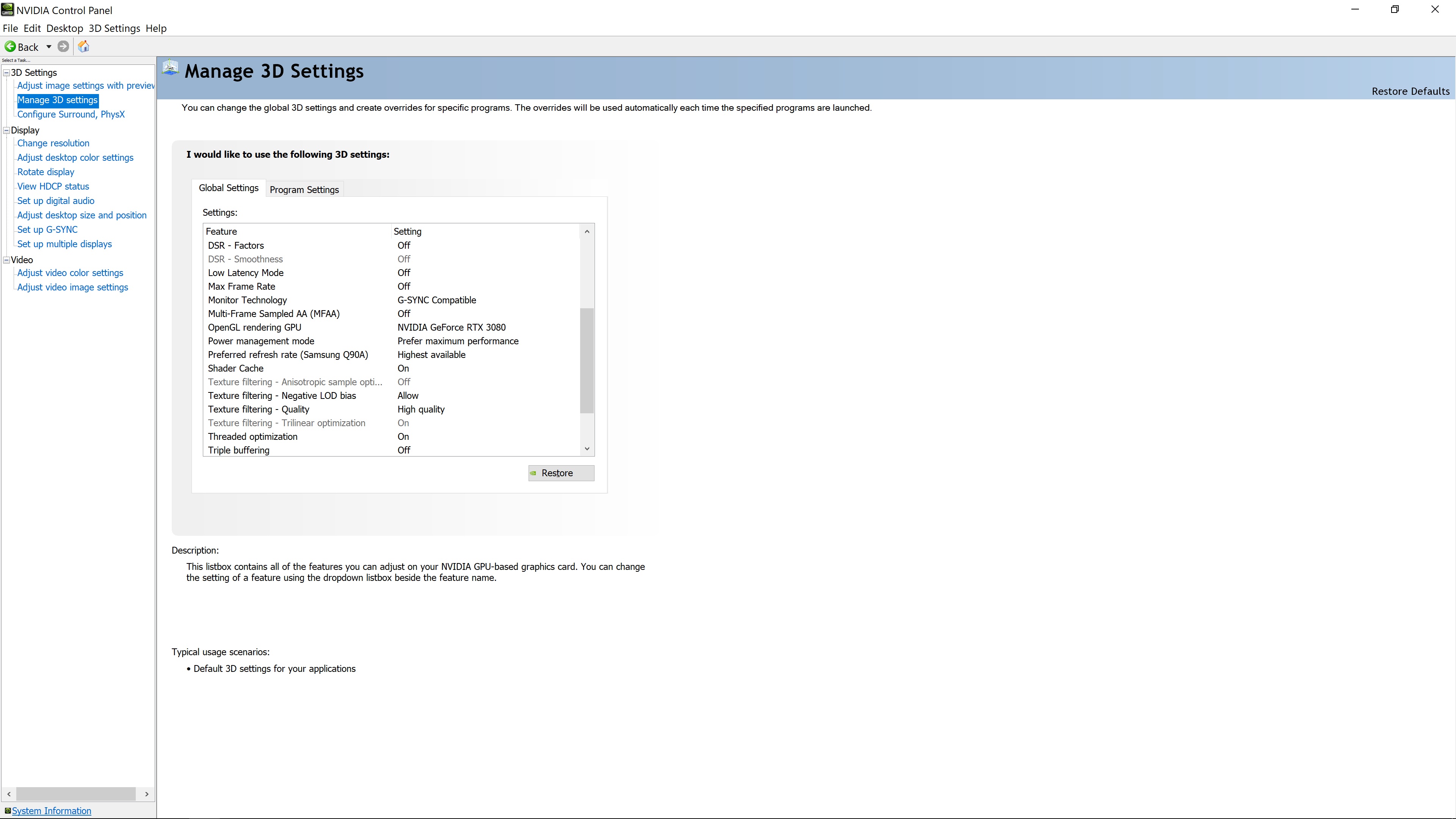The width and height of the screenshot is (1456, 819).
Task: Open Set up multiple displays
Action: point(64,244)
